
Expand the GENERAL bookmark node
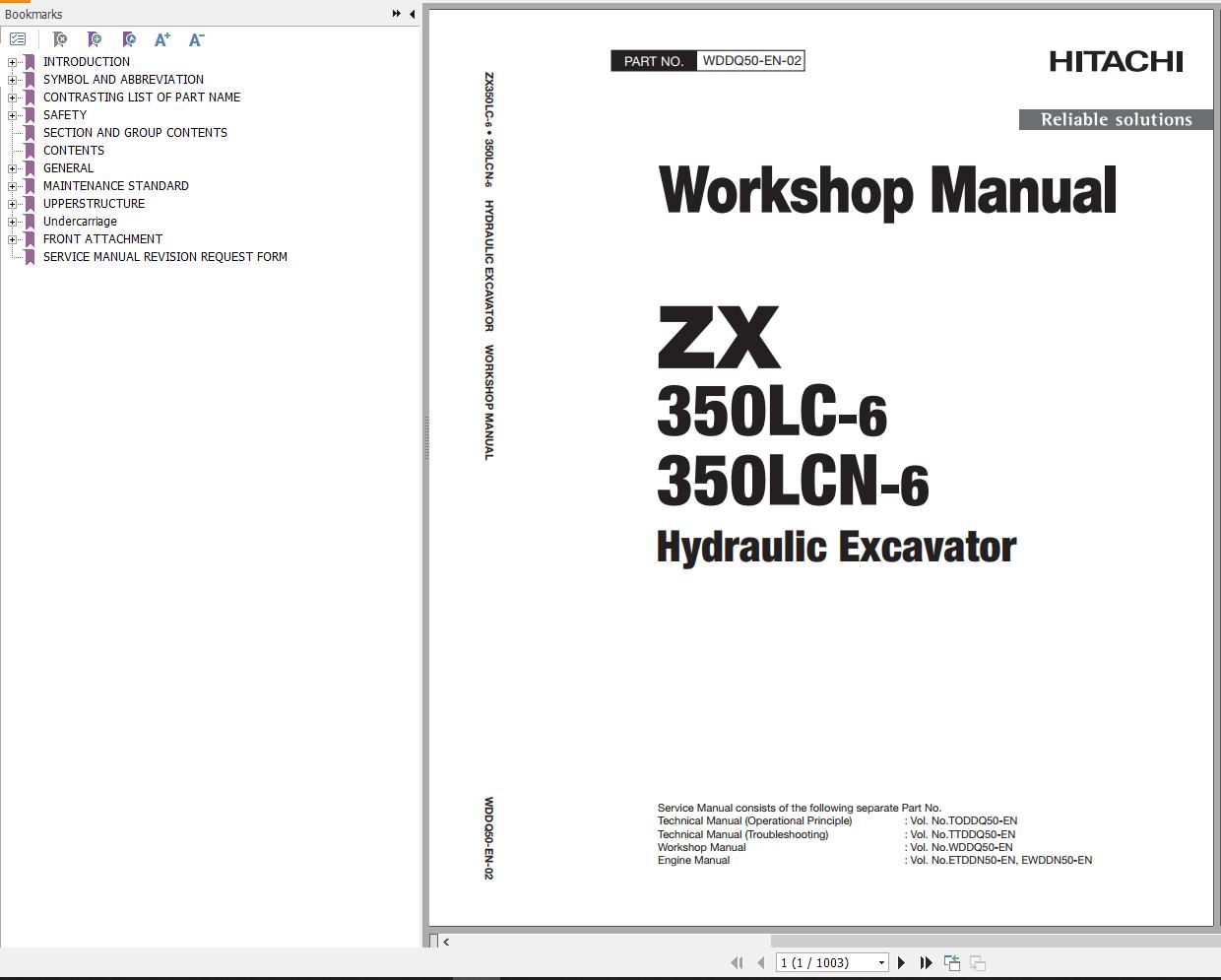coord(13,168)
